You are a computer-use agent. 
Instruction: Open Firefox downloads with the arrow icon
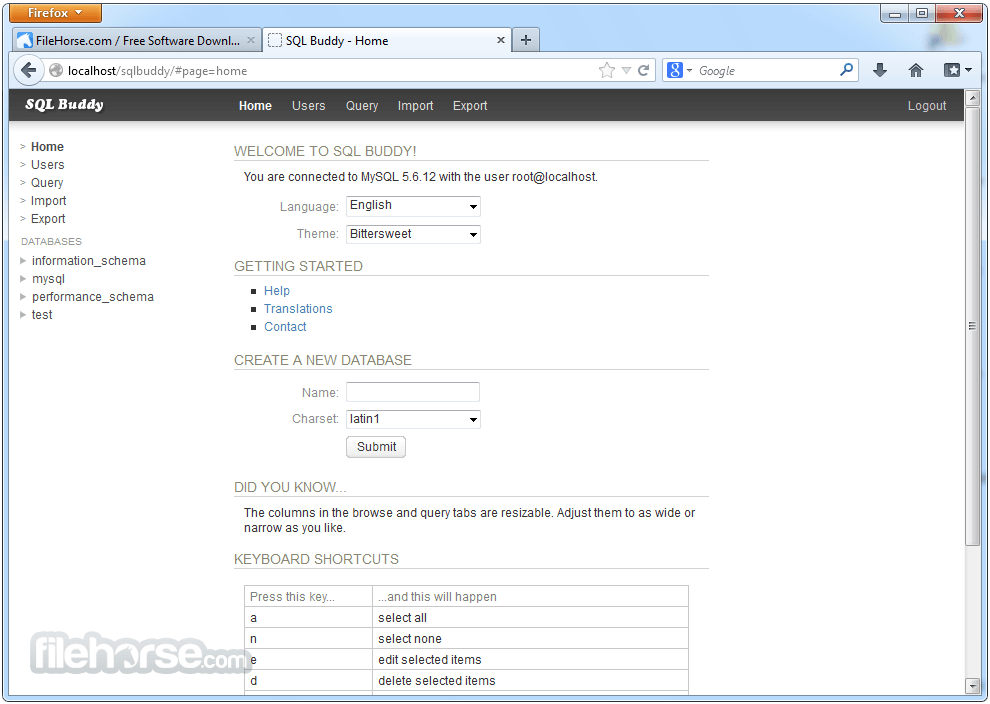pos(879,70)
